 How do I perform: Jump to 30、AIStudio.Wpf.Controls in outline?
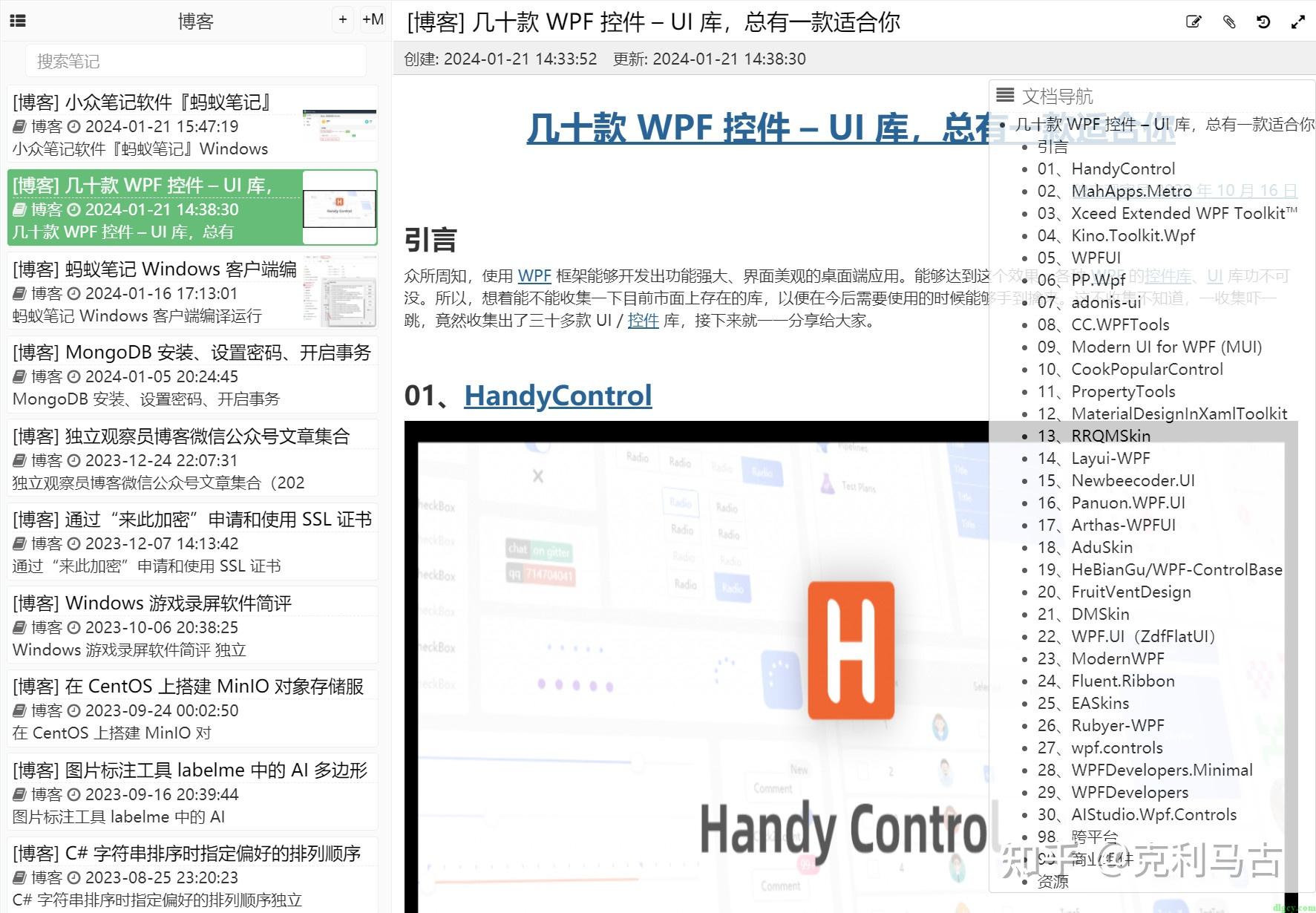click(x=1137, y=815)
